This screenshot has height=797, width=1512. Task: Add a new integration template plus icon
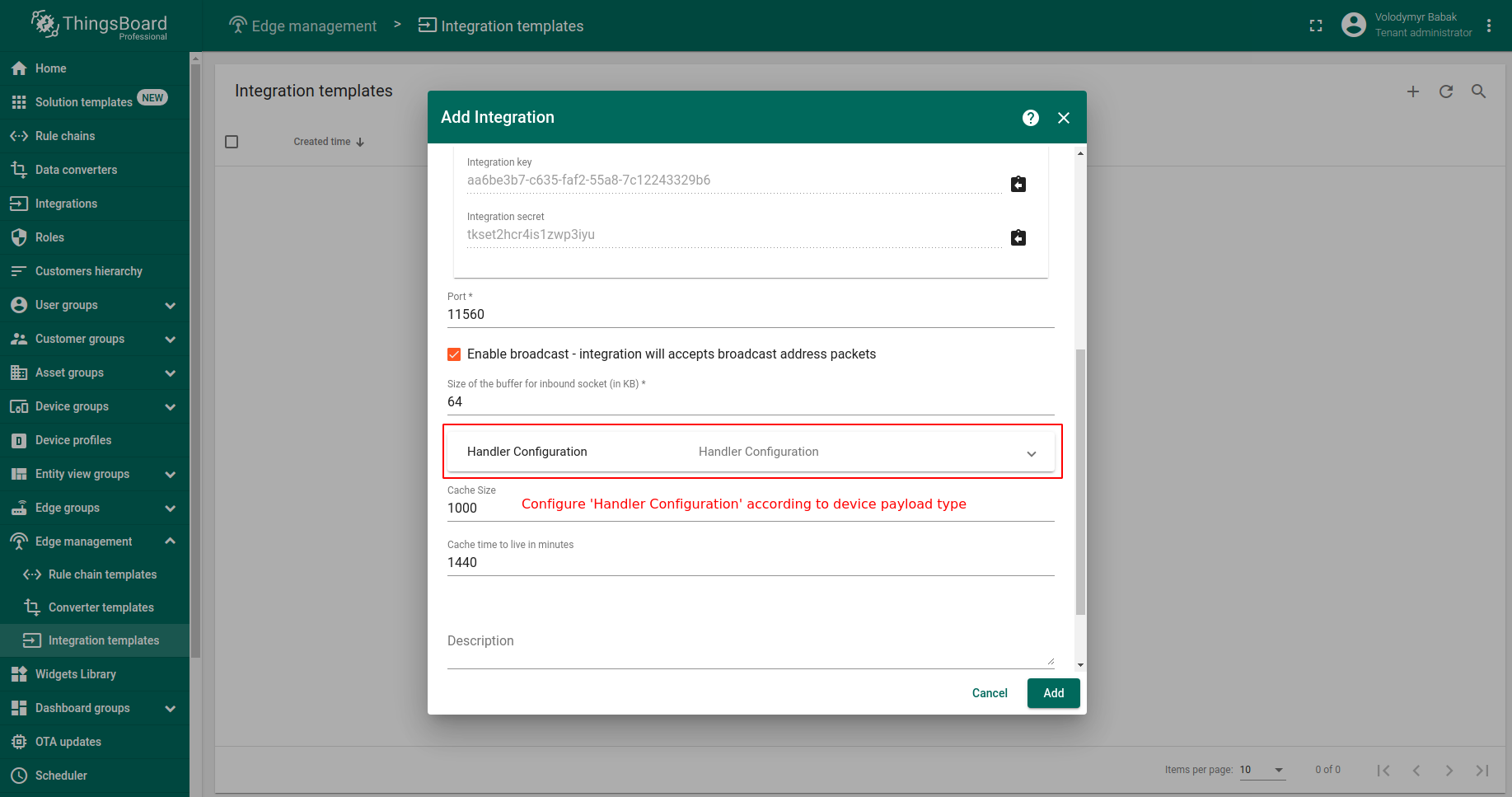point(1413,91)
